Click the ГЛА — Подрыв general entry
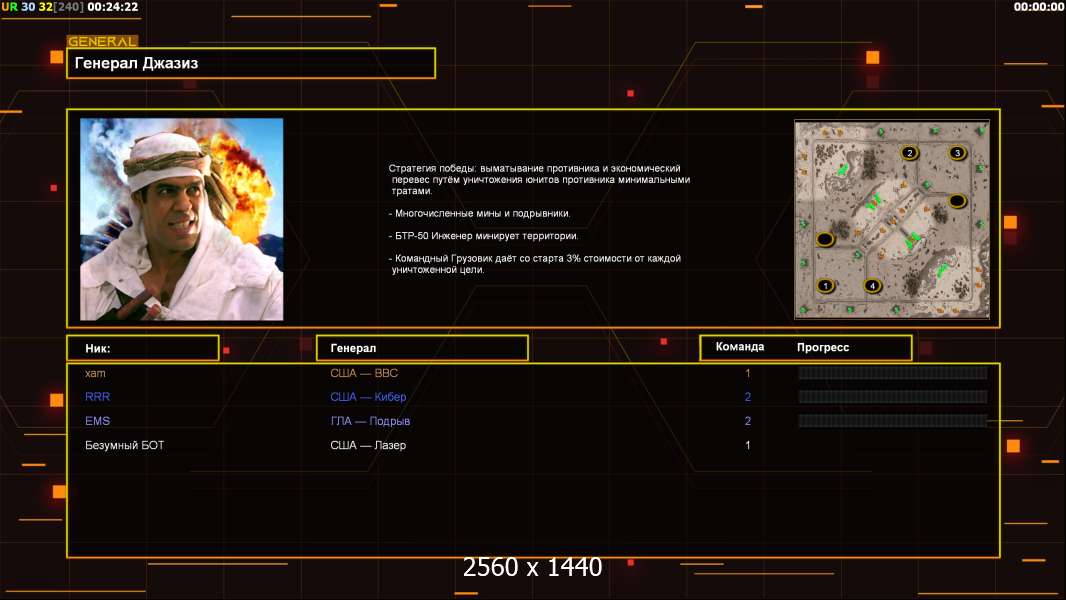 [x=370, y=421]
